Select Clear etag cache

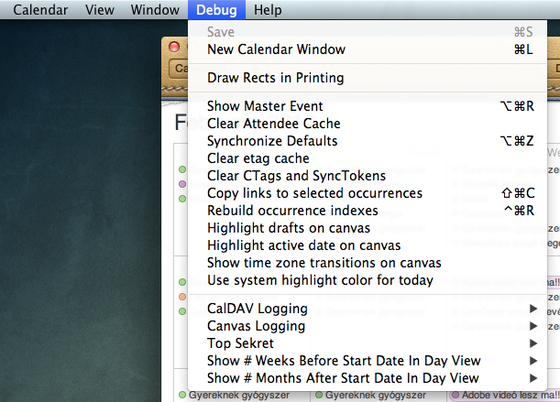click(x=367, y=159)
